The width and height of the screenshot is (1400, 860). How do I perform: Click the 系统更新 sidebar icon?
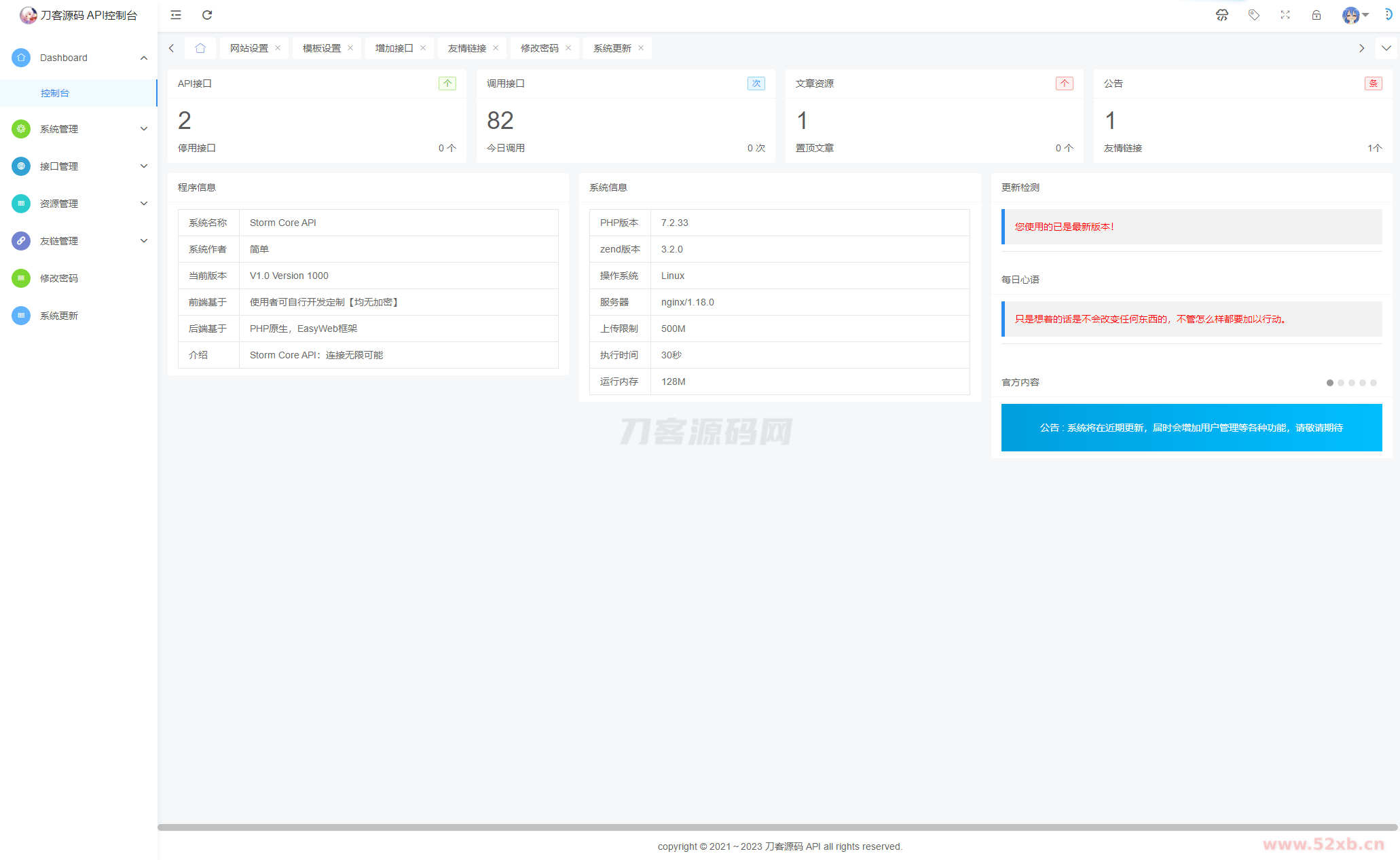[x=21, y=316]
